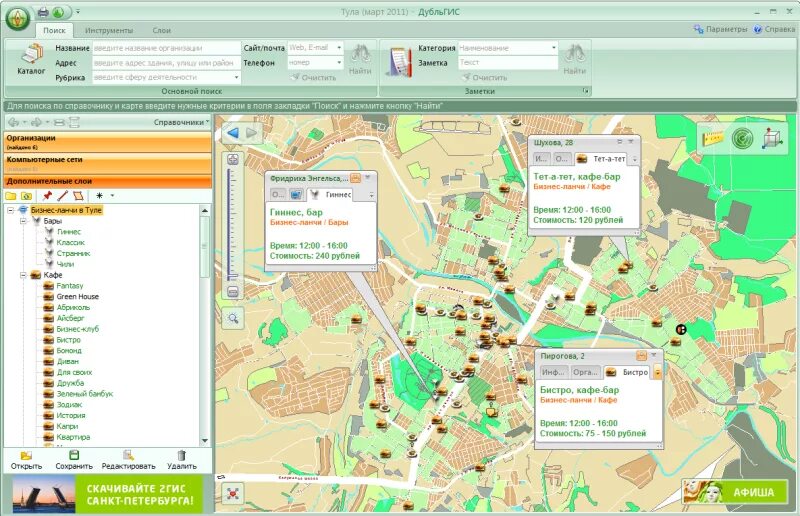The height and width of the screenshot is (516, 800).
Task: Go to next map view gray arrow
Action: pyautogui.click(x=252, y=133)
